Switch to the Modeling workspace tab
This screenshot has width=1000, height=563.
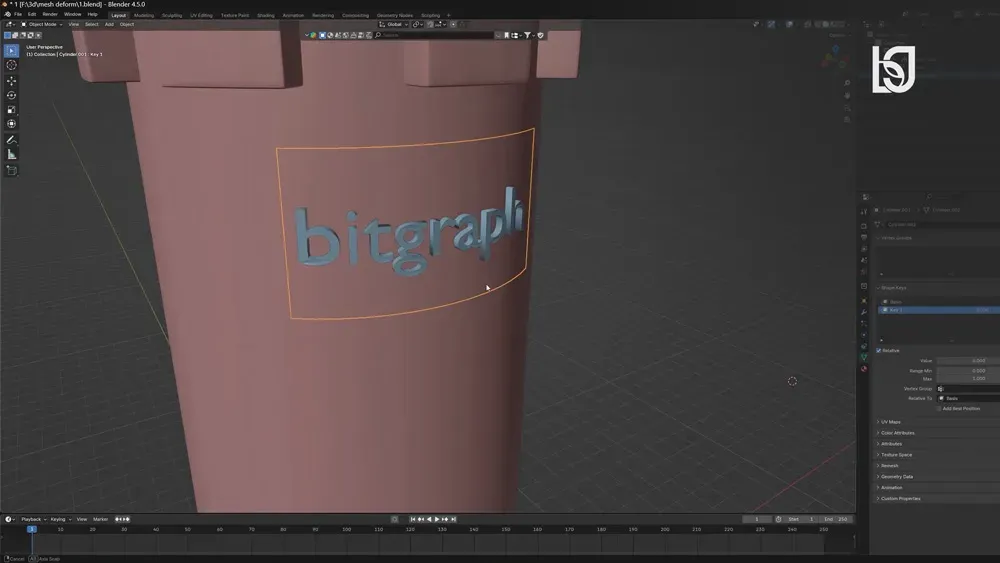[143, 15]
